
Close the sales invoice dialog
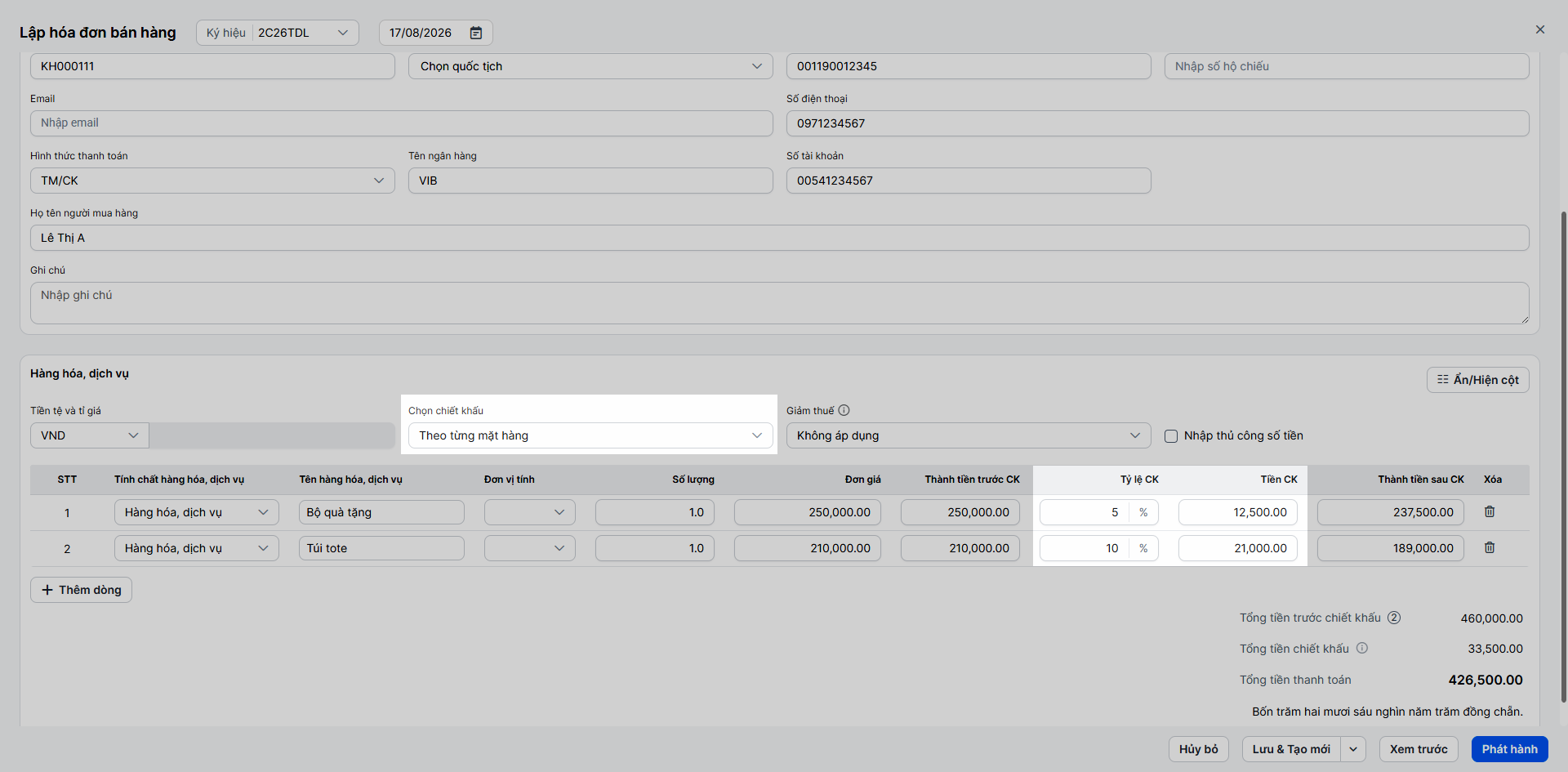tap(1540, 29)
